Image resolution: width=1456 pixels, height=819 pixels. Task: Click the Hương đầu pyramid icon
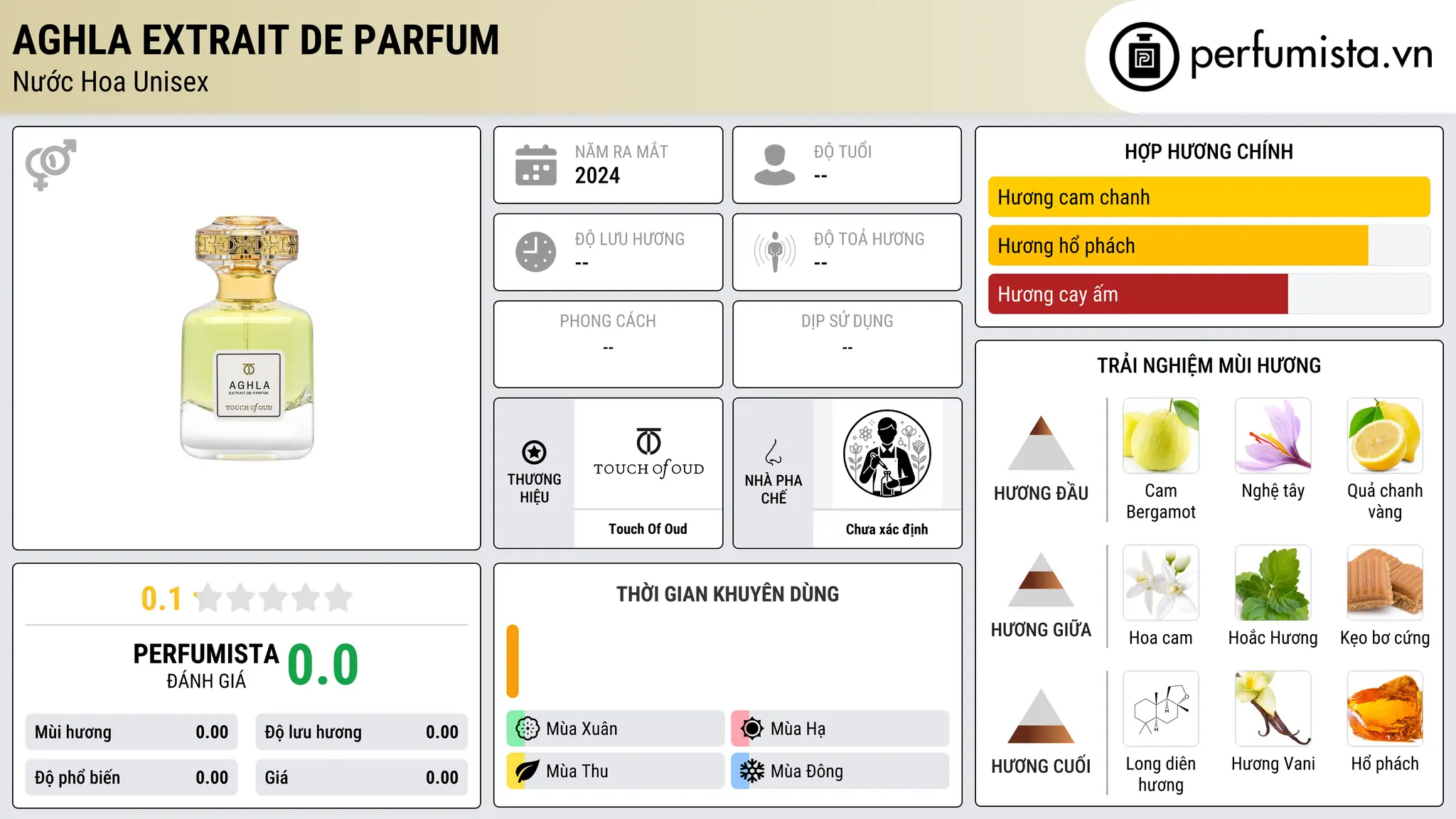tap(1041, 443)
